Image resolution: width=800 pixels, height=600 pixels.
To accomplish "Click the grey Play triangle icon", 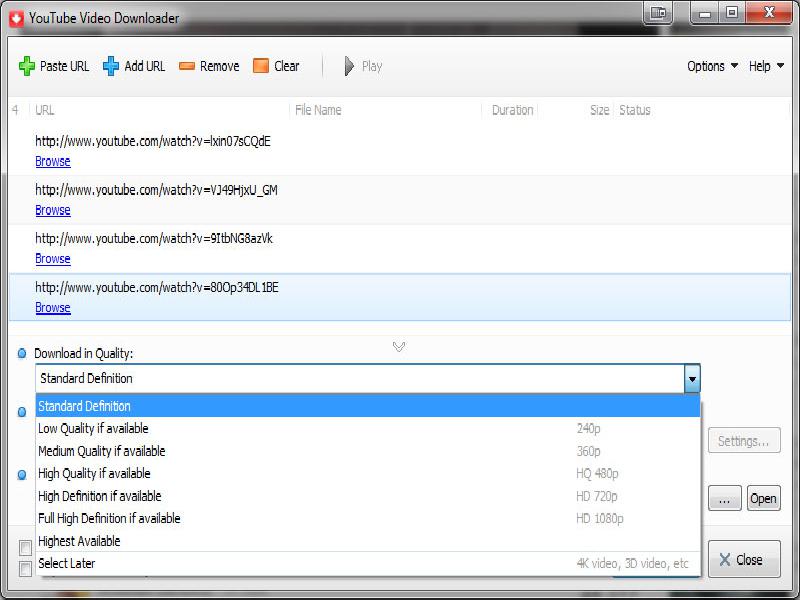I will click(349, 66).
